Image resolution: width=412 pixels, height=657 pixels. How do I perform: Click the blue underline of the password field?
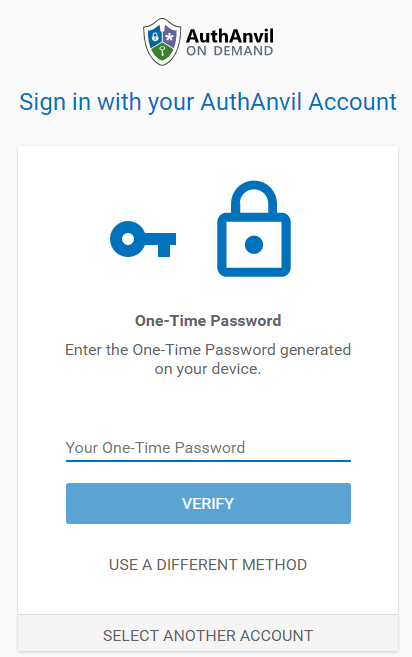tap(208, 461)
